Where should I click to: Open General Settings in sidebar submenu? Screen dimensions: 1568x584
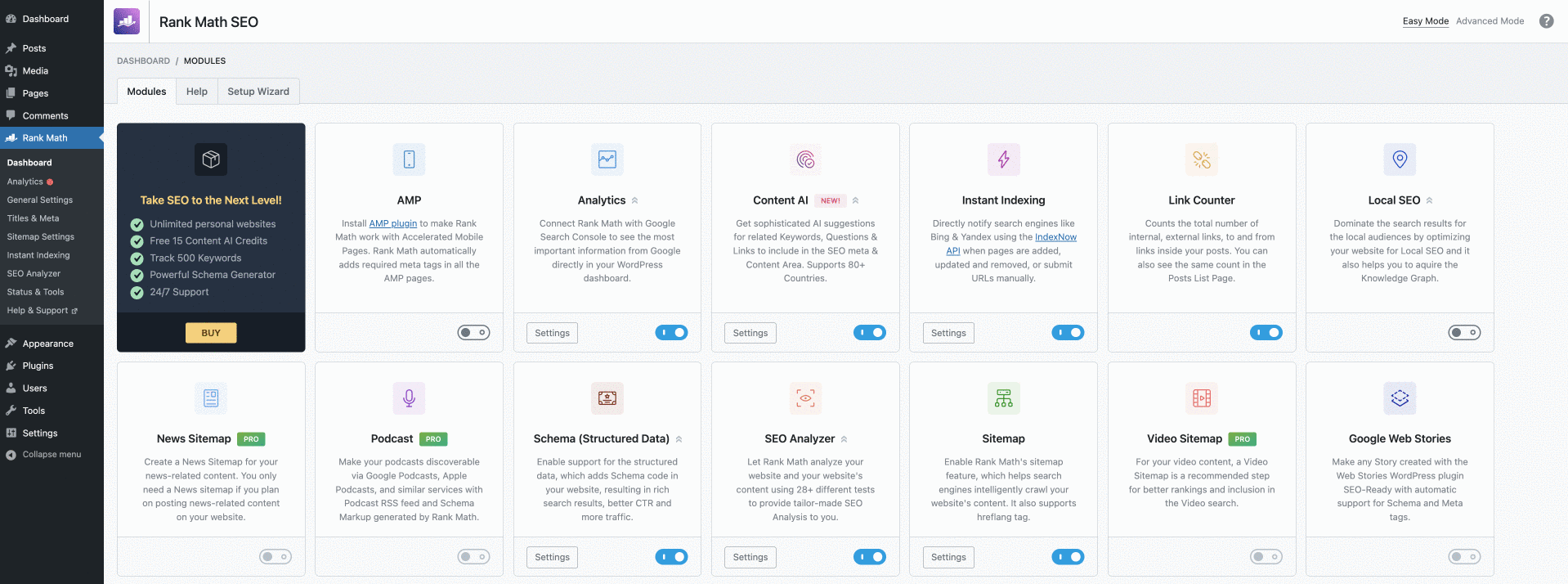click(39, 200)
